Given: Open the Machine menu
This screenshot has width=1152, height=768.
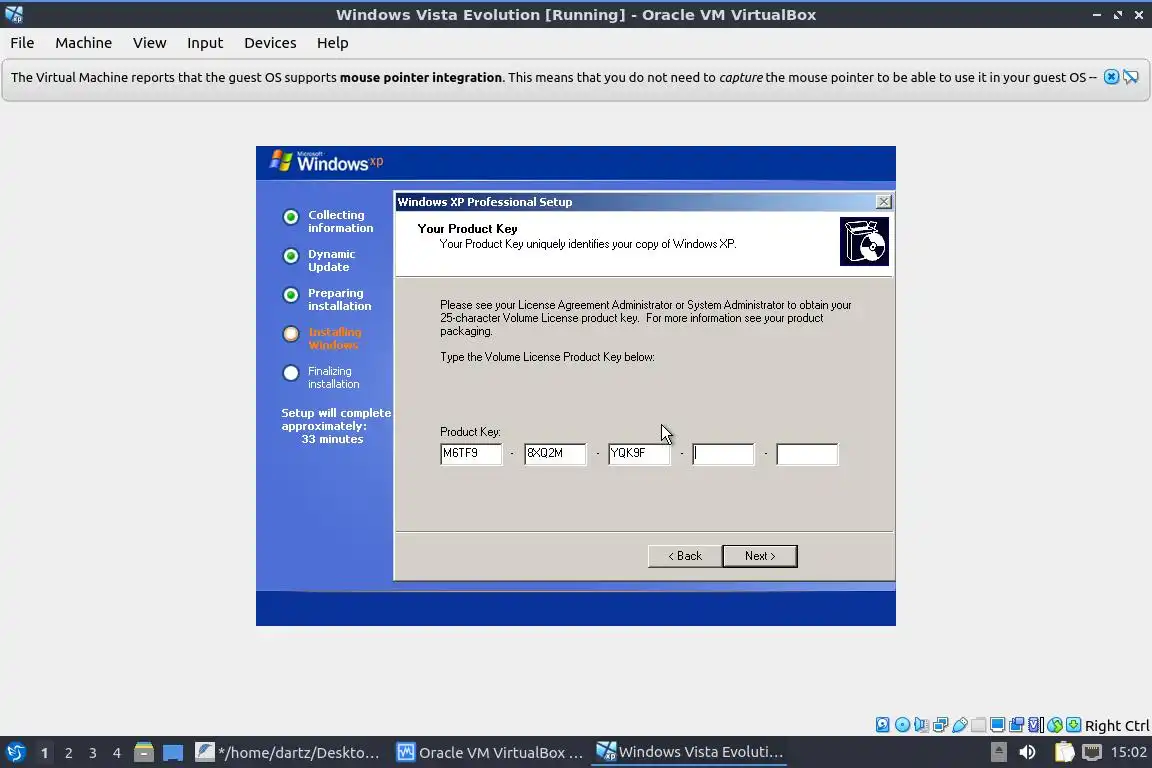Looking at the screenshot, I should 84,43.
